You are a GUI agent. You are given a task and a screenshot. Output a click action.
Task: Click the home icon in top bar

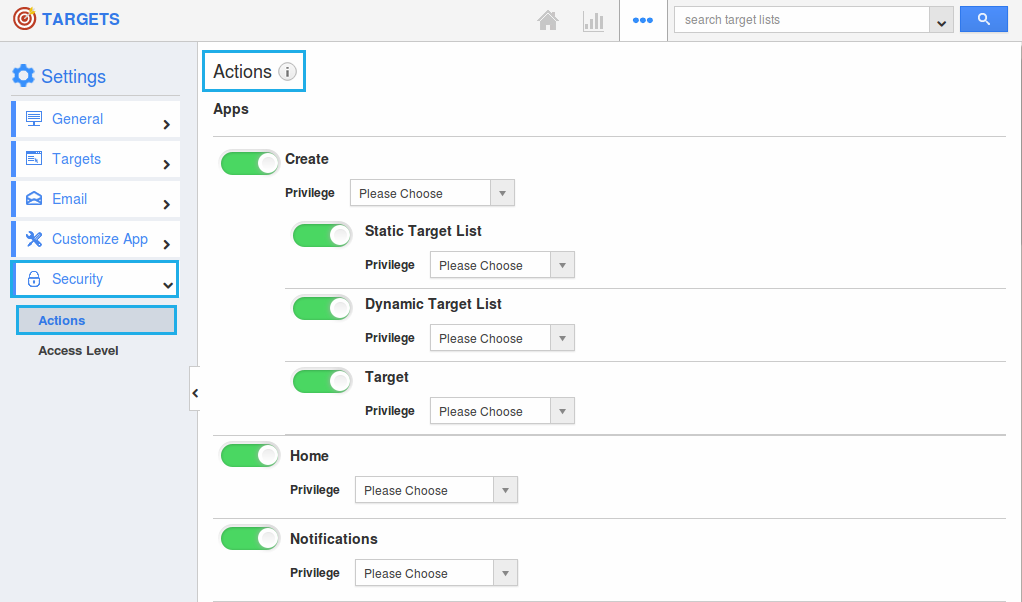coord(547,20)
